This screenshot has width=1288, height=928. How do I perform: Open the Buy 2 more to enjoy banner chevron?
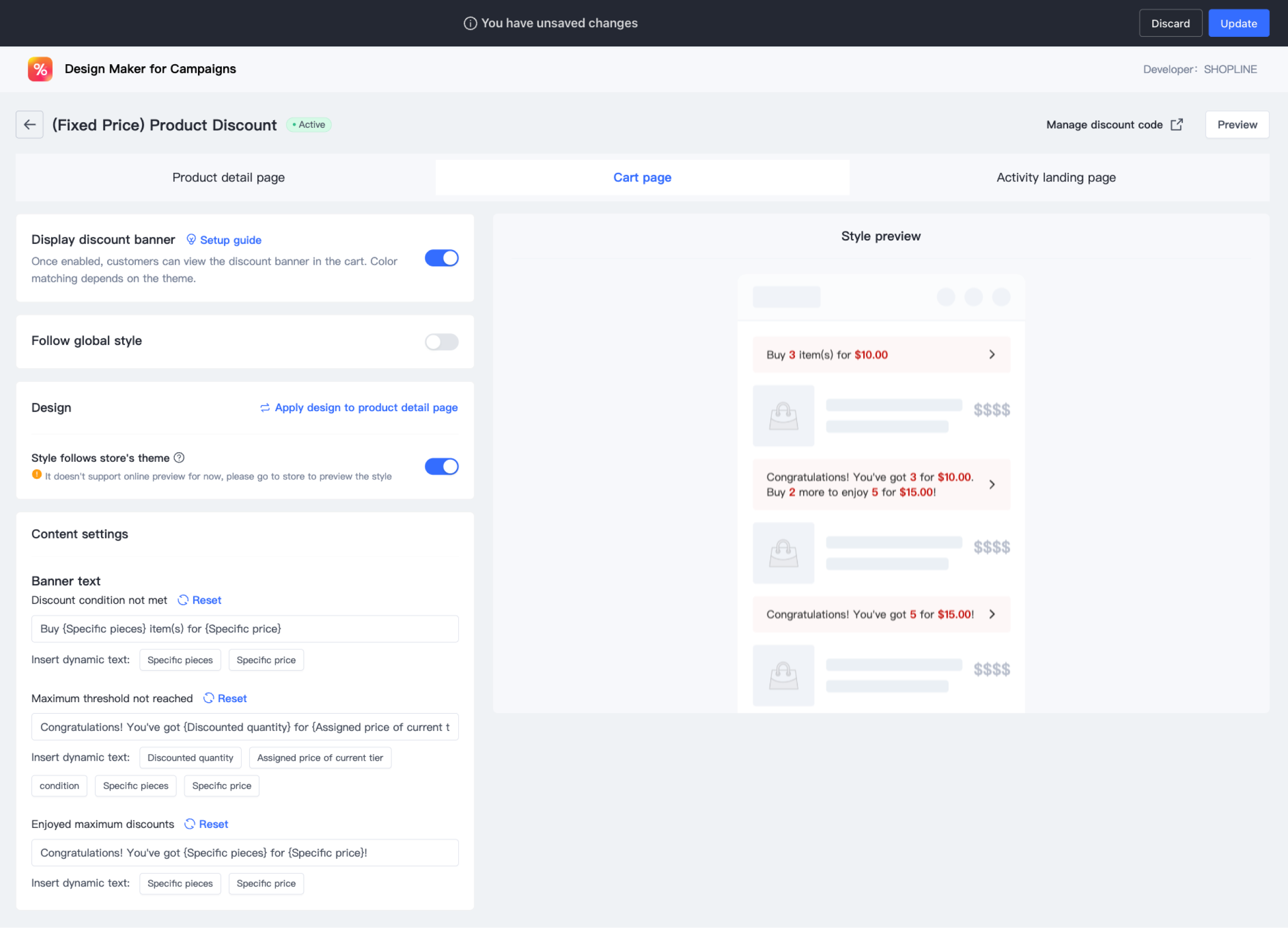coord(992,484)
